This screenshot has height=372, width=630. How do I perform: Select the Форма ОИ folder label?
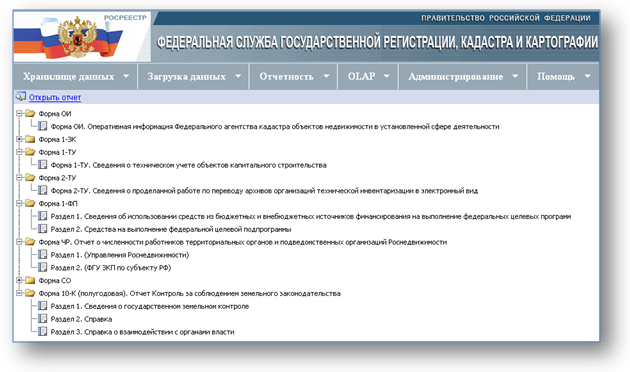55,114
